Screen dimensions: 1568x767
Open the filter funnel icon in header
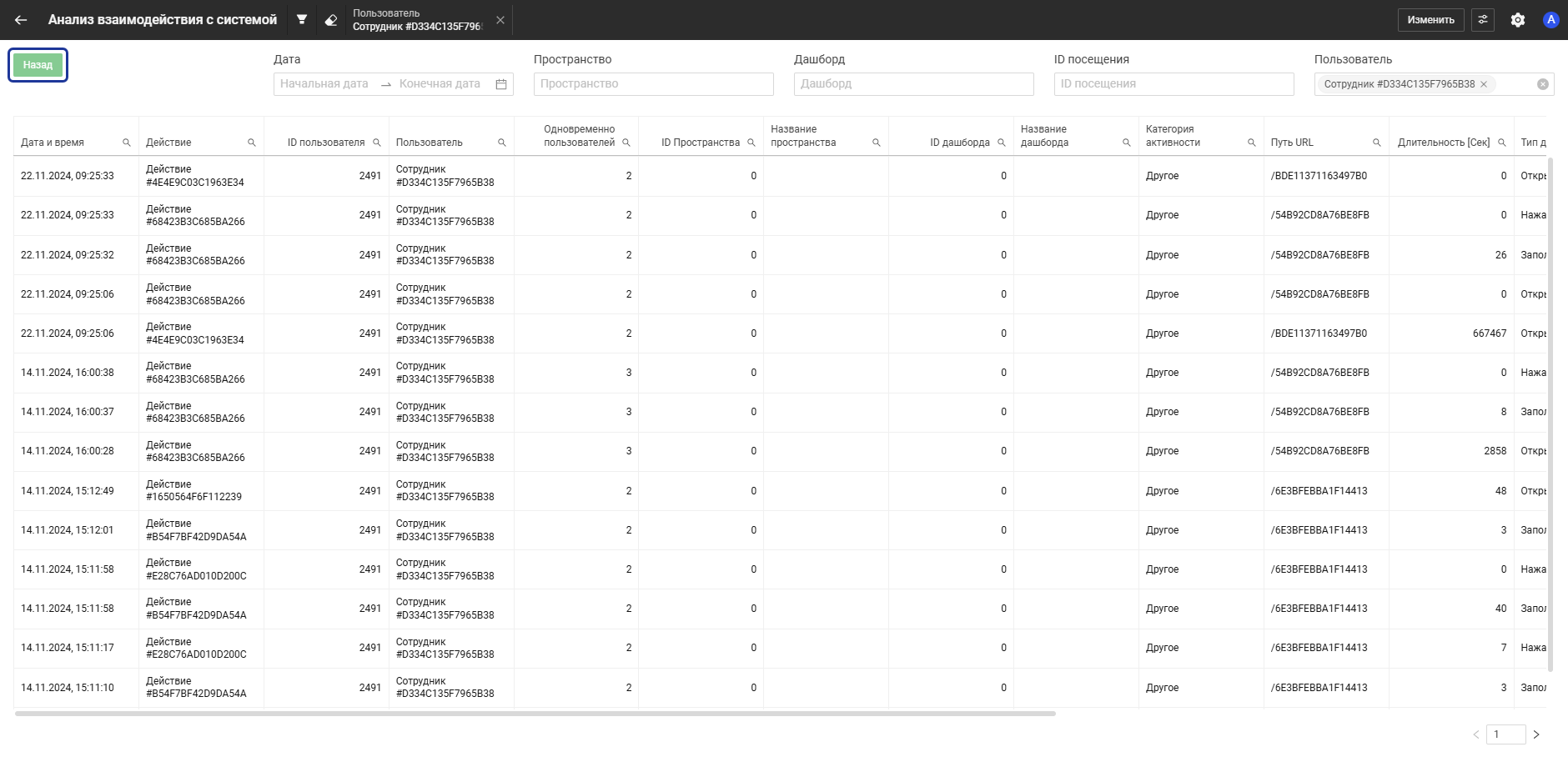coord(302,20)
